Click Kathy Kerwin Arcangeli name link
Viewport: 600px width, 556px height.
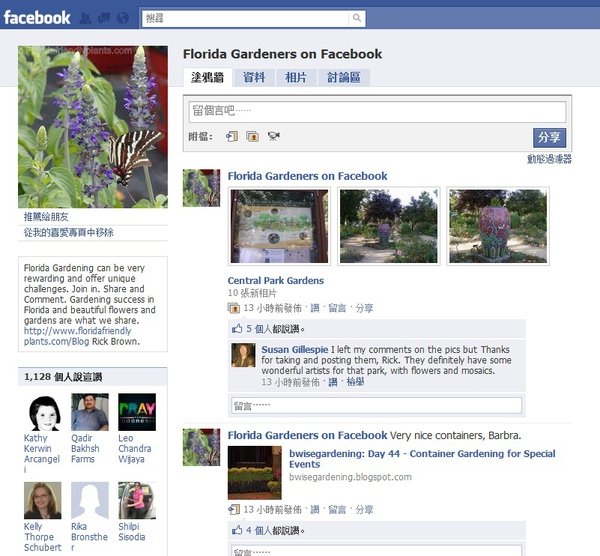click(x=42, y=453)
